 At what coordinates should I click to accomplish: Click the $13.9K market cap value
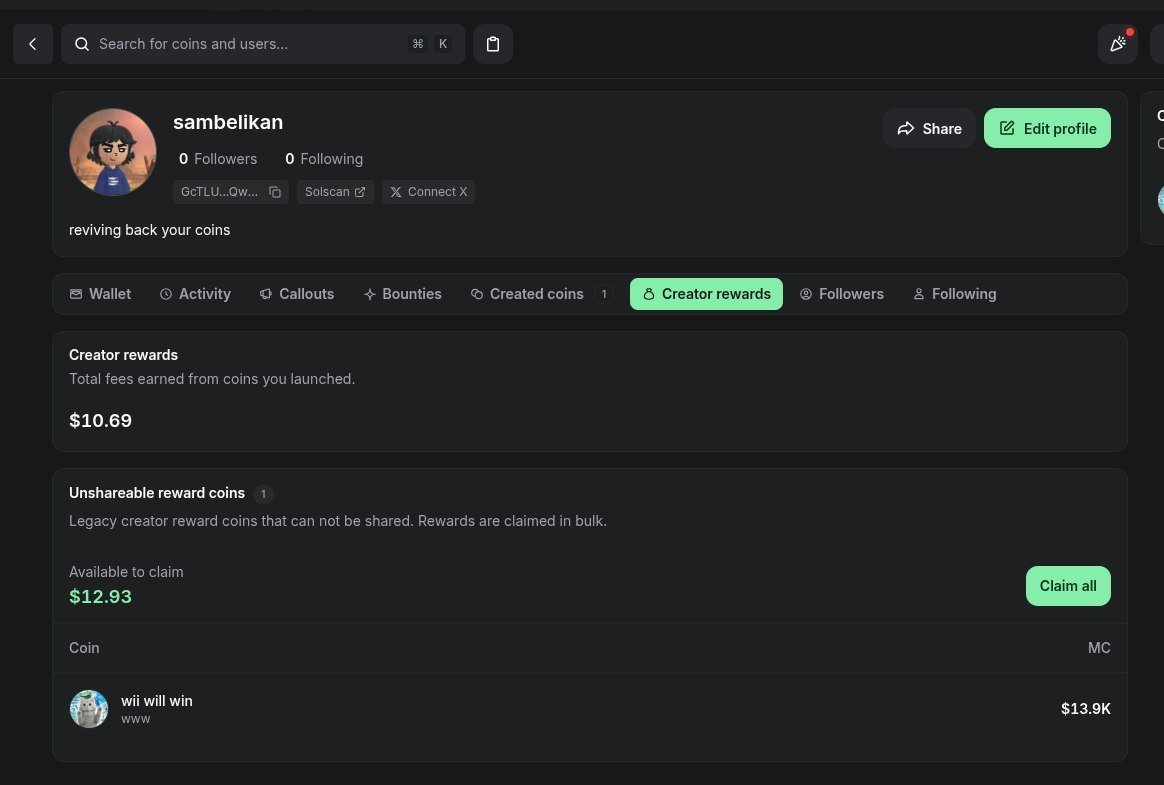tap(1086, 709)
